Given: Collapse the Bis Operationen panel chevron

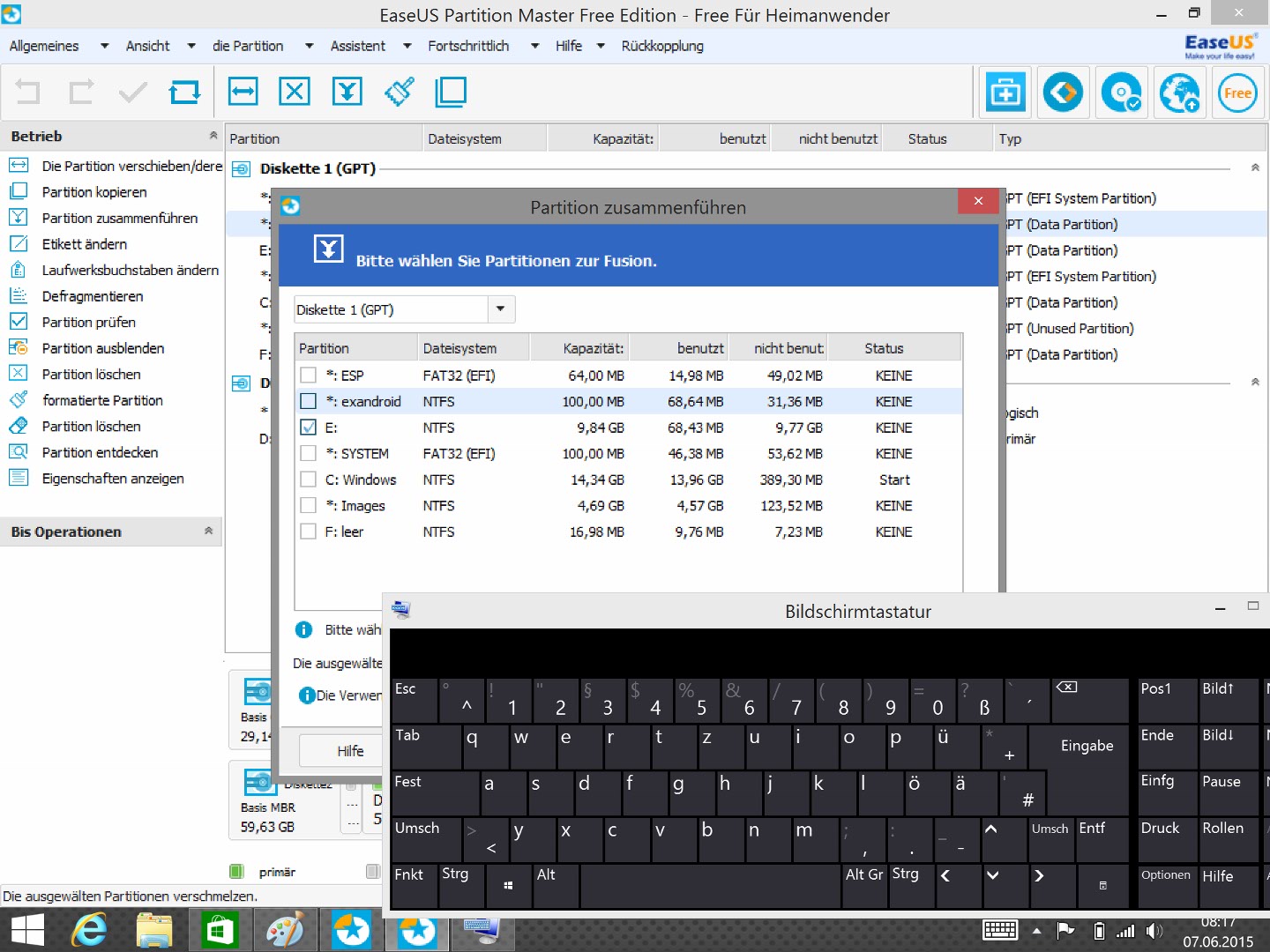Looking at the screenshot, I should [x=208, y=531].
